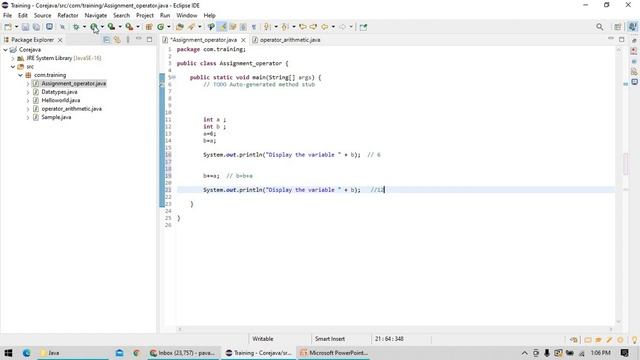The width and height of the screenshot is (640, 360).
Task: Open the Window menu
Action: [187, 15]
